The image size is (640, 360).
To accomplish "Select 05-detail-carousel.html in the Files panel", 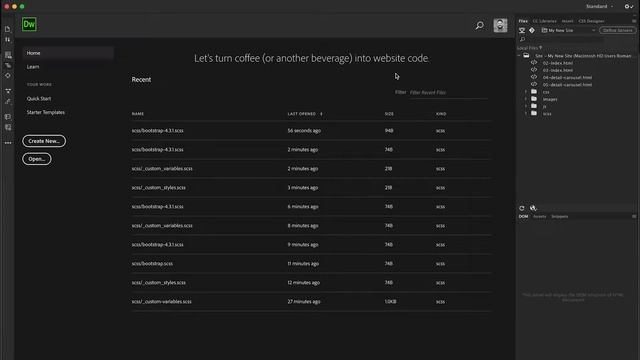I will [567, 85].
